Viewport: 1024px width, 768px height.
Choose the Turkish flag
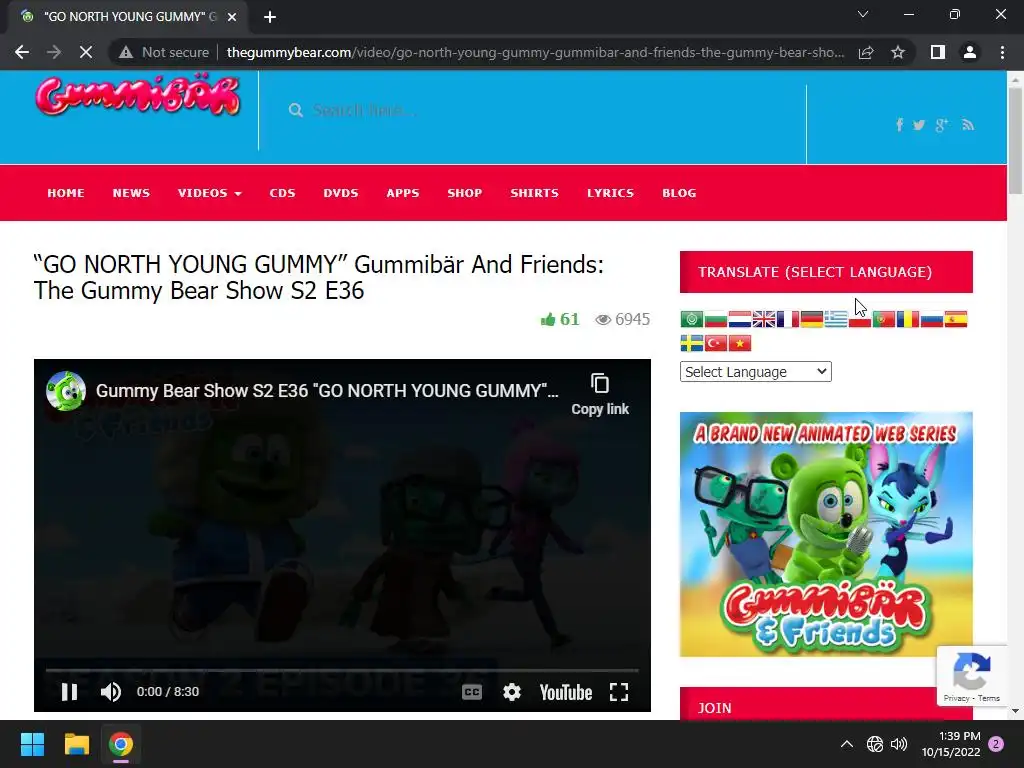click(x=716, y=343)
